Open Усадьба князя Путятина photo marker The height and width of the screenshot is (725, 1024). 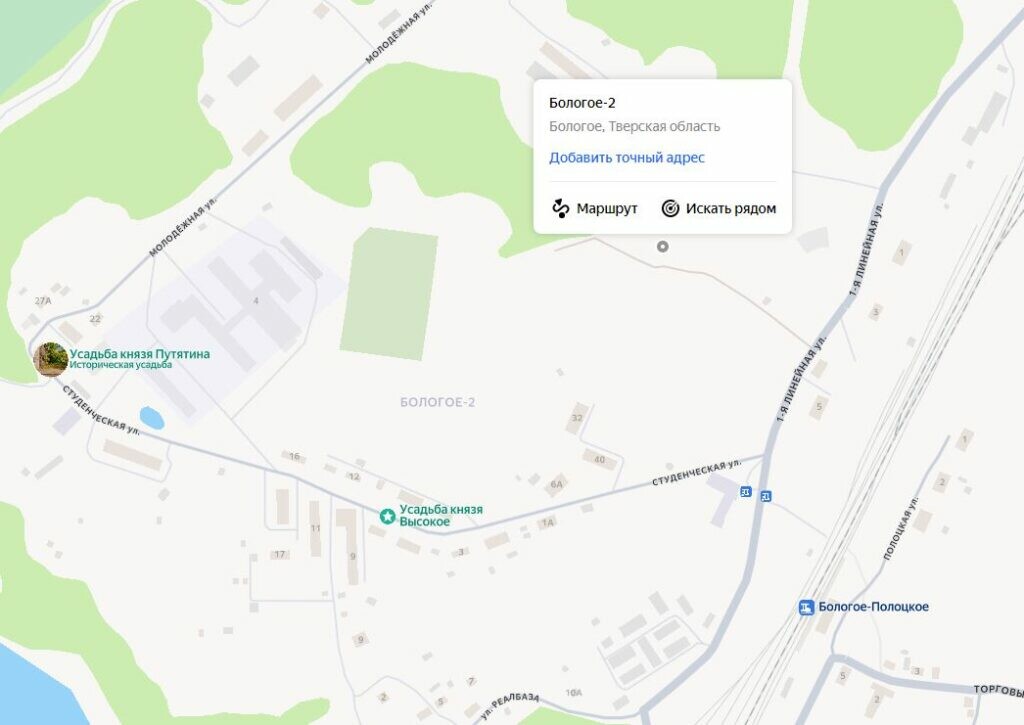click(x=51, y=359)
